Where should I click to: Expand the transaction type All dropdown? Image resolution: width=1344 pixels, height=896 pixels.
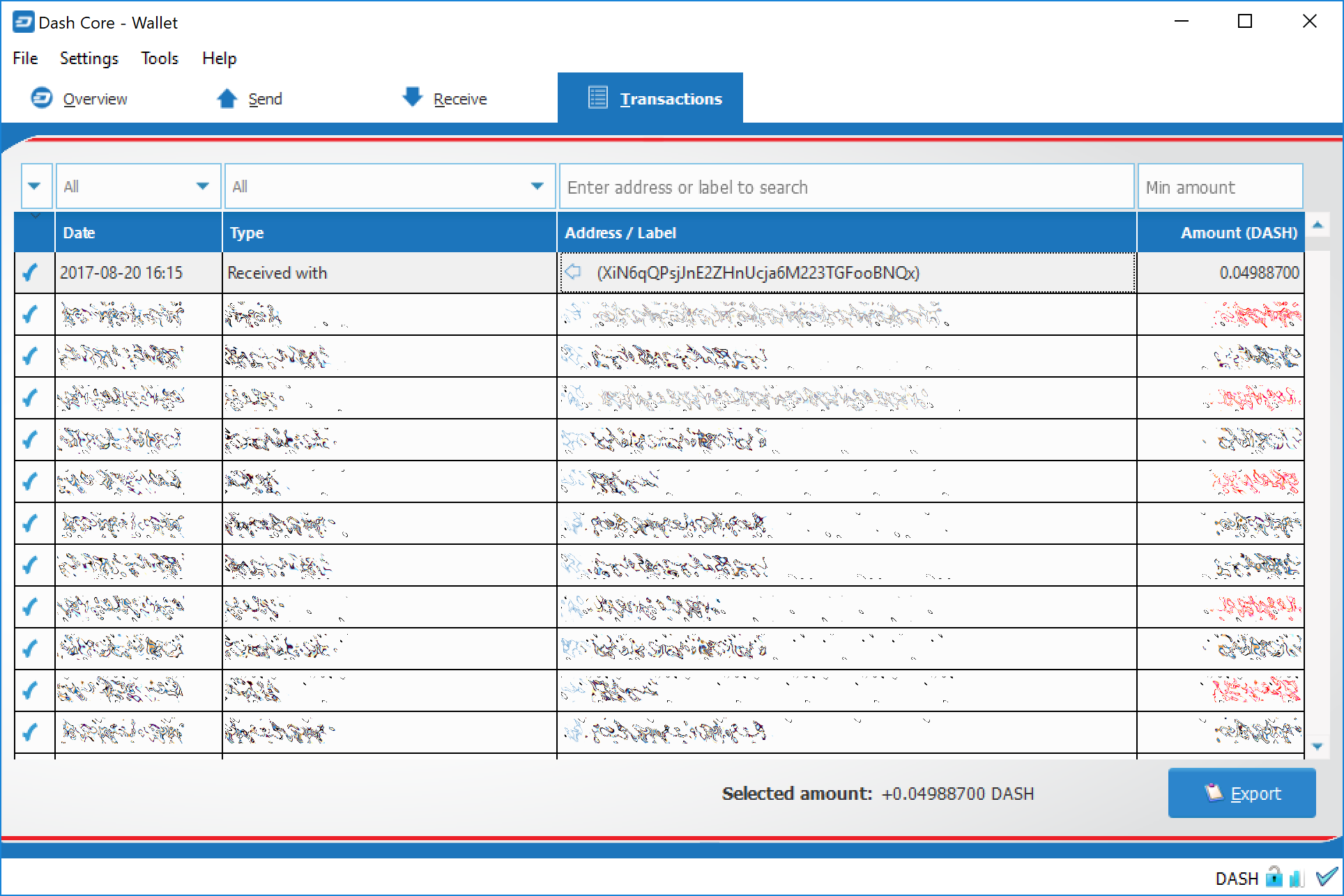tap(389, 186)
